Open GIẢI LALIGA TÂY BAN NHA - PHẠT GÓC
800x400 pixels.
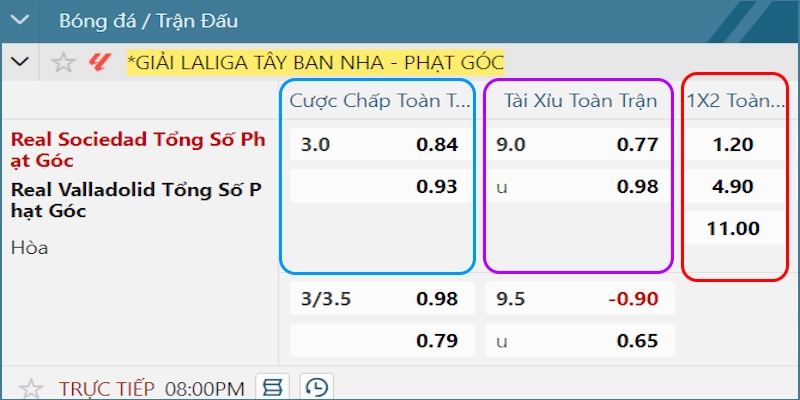(315, 62)
